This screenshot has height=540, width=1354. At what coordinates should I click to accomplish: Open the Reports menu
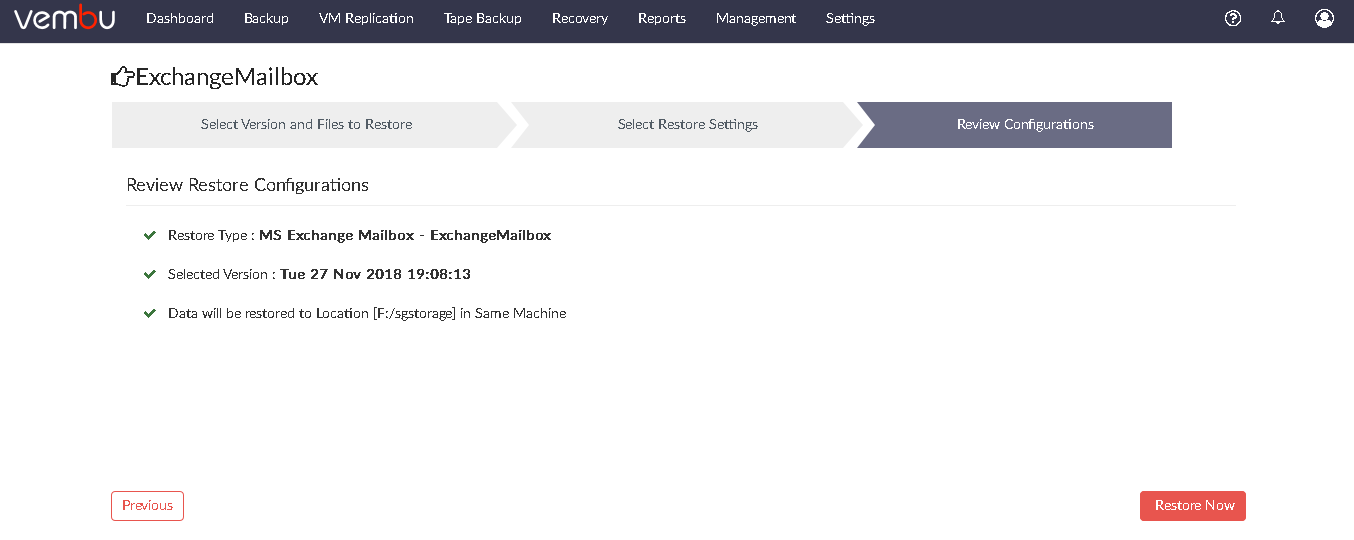(x=662, y=18)
